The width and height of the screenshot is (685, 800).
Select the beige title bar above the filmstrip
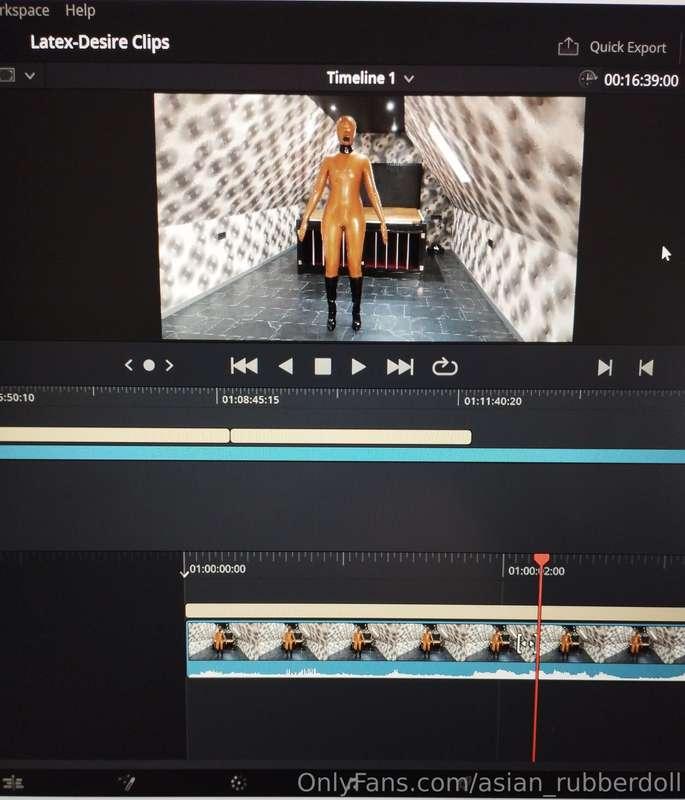[x=435, y=612]
